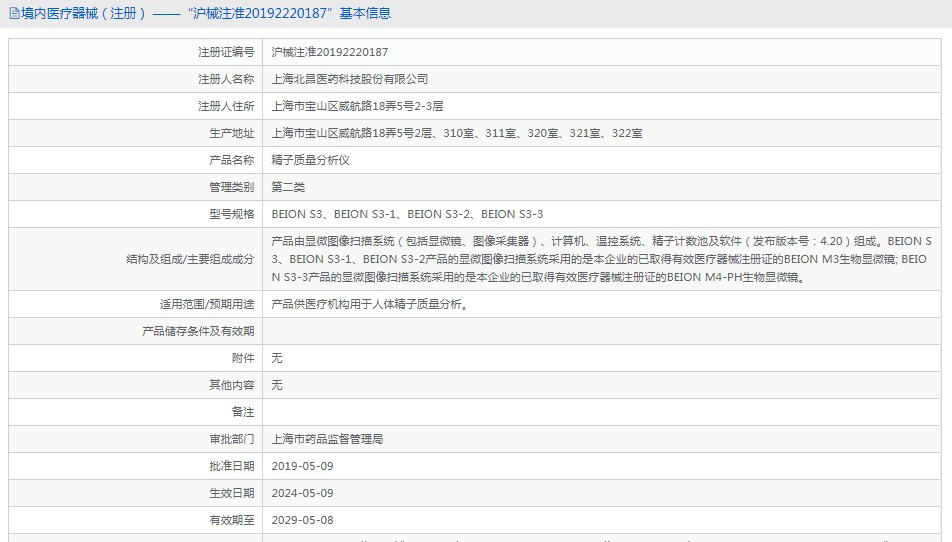Select product name 精子质量分析仪

pyautogui.click(x=310, y=160)
